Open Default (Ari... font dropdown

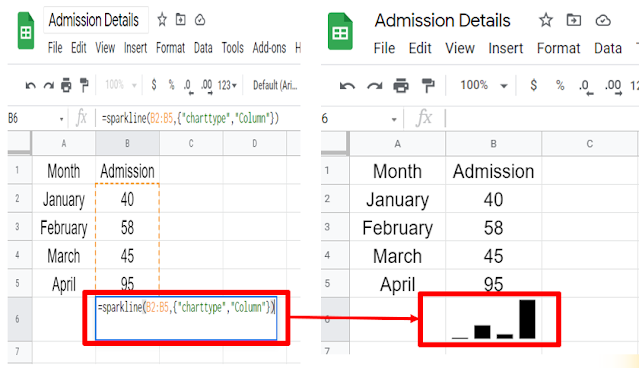click(275, 85)
